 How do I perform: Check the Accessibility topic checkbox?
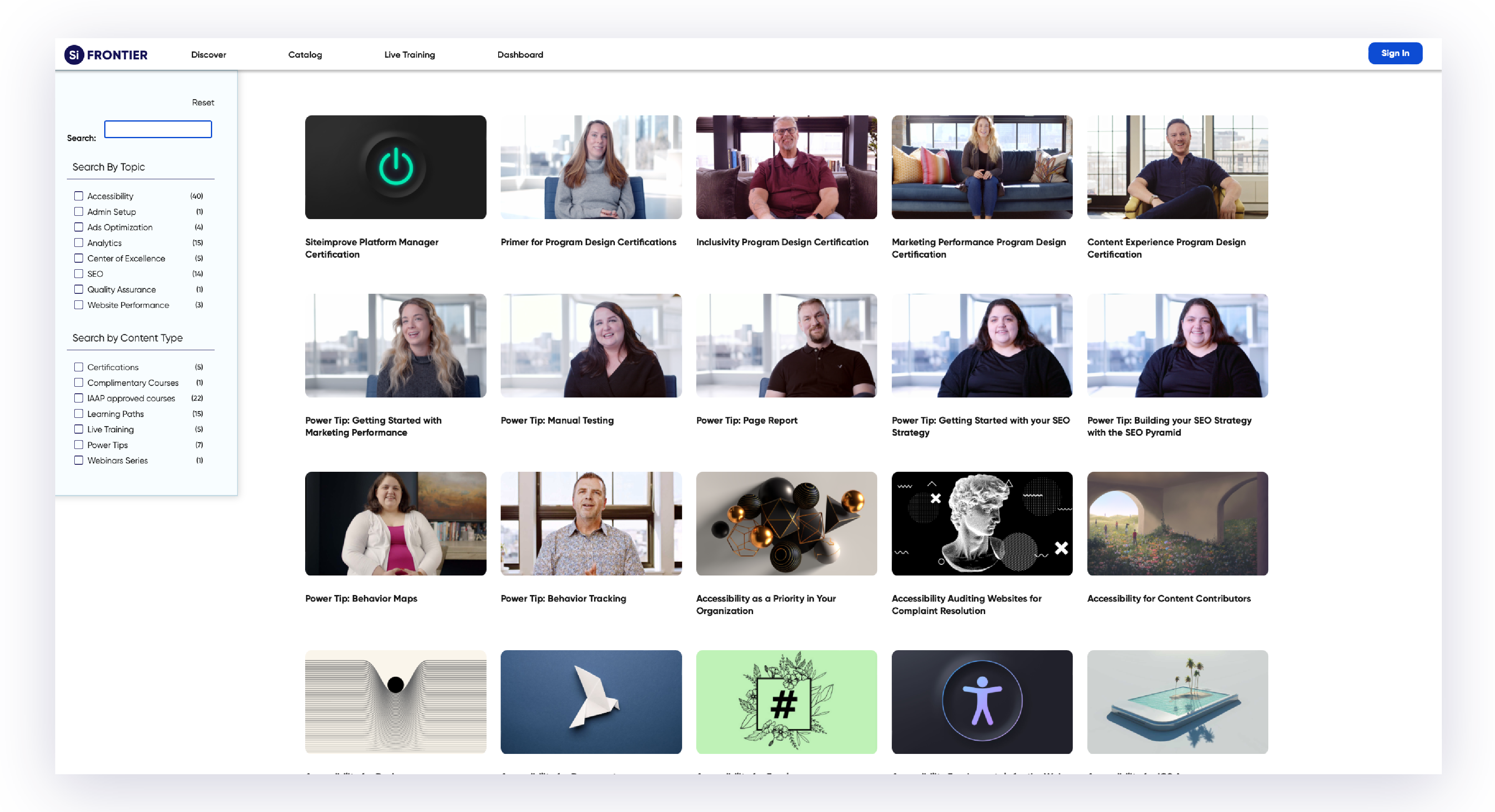(78, 196)
